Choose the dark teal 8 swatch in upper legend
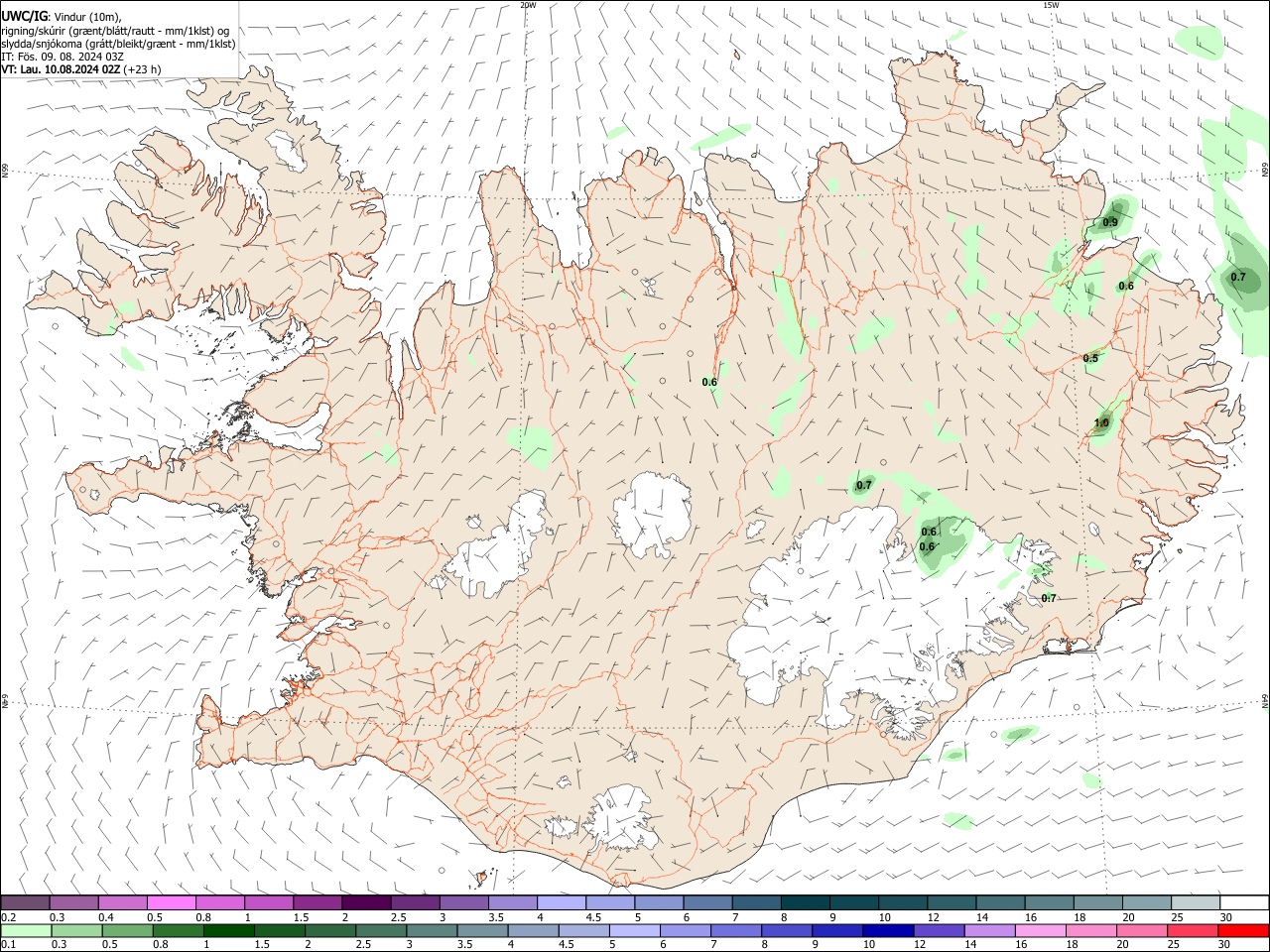Image resolution: width=1270 pixels, height=952 pixels. click(805, 903)
